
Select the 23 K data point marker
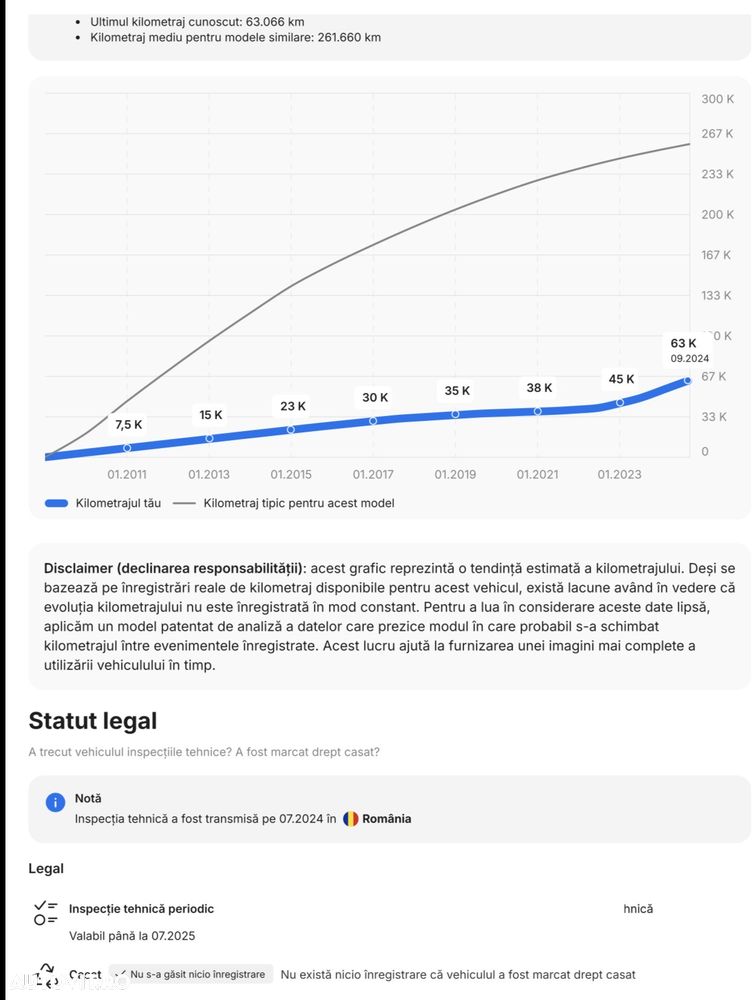pos(291,429)
